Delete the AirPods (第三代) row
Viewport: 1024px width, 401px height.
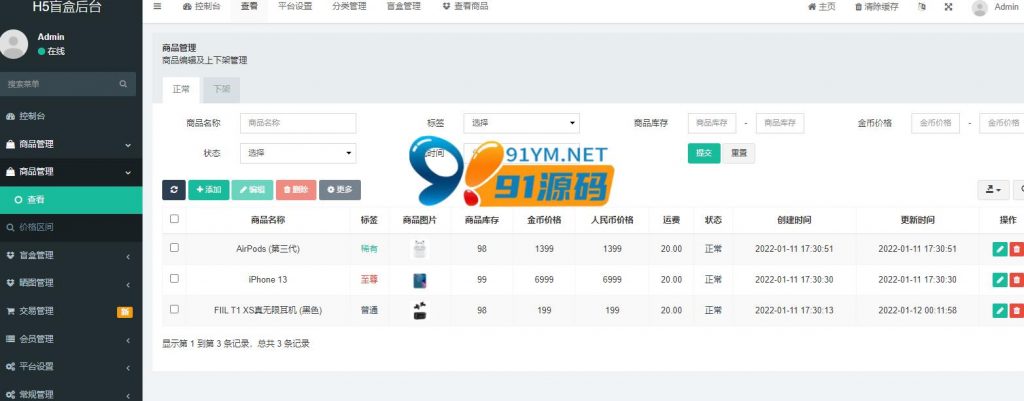1016,249
